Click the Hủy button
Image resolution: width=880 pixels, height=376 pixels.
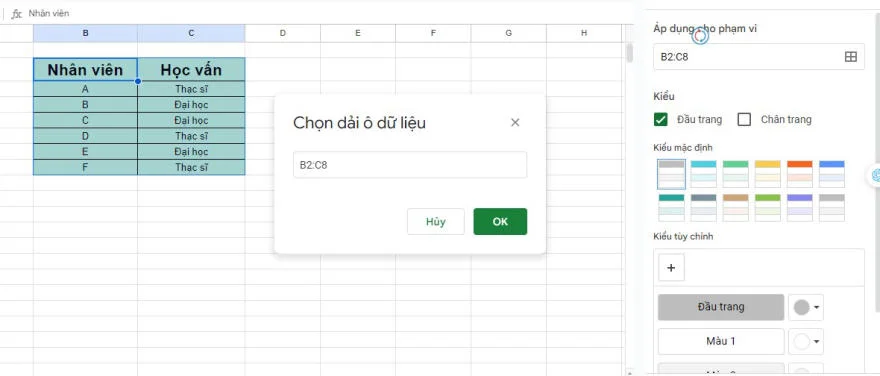point(436,221)
